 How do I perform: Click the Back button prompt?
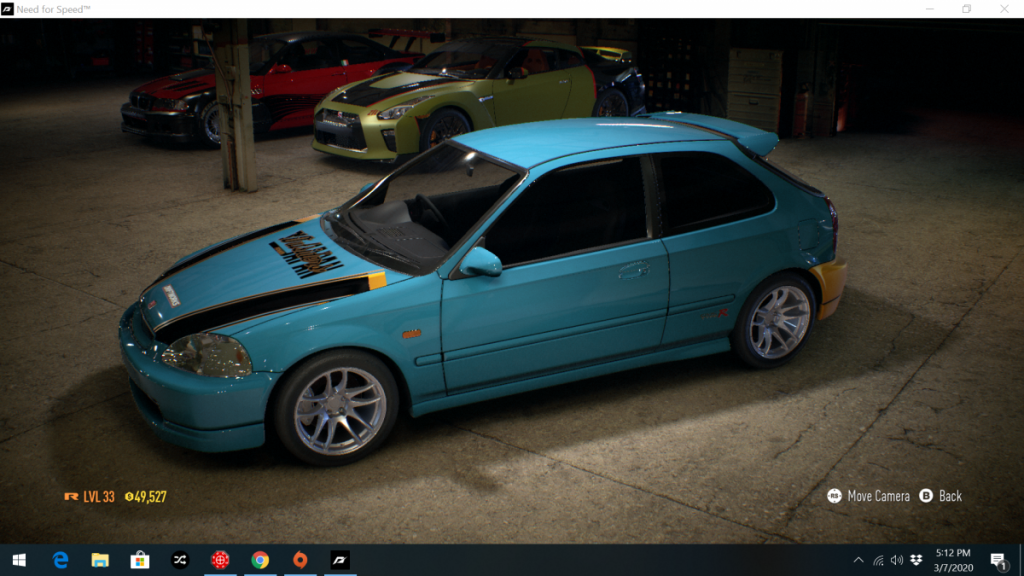940,496
